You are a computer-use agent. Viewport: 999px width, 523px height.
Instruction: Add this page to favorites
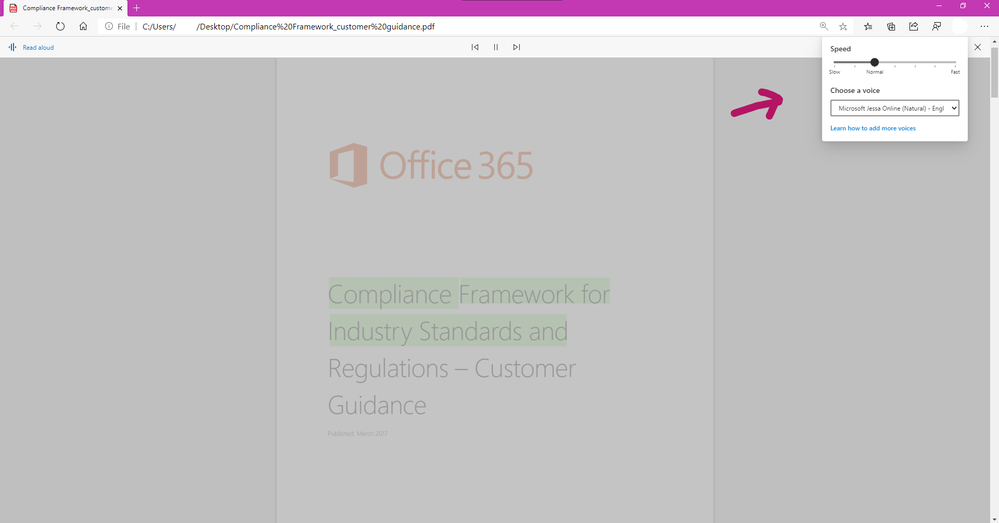[843, 27]
